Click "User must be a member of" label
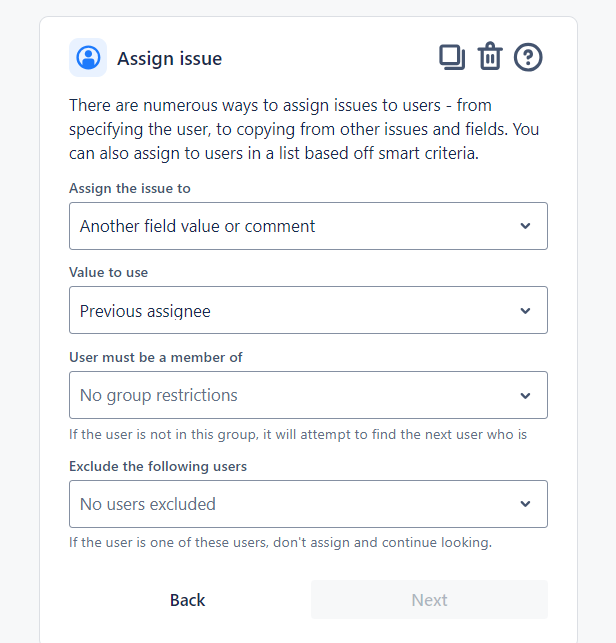The height and width of the screenshot is (643, 616). [x=155, y=357]
